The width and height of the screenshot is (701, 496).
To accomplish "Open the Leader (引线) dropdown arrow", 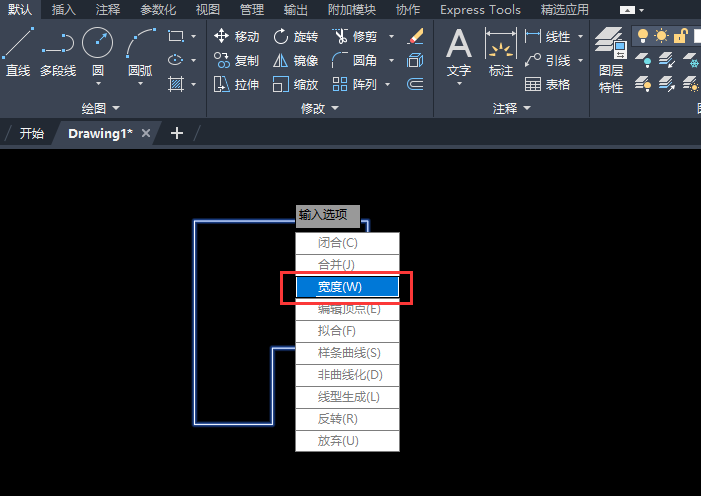I will 580,60.
